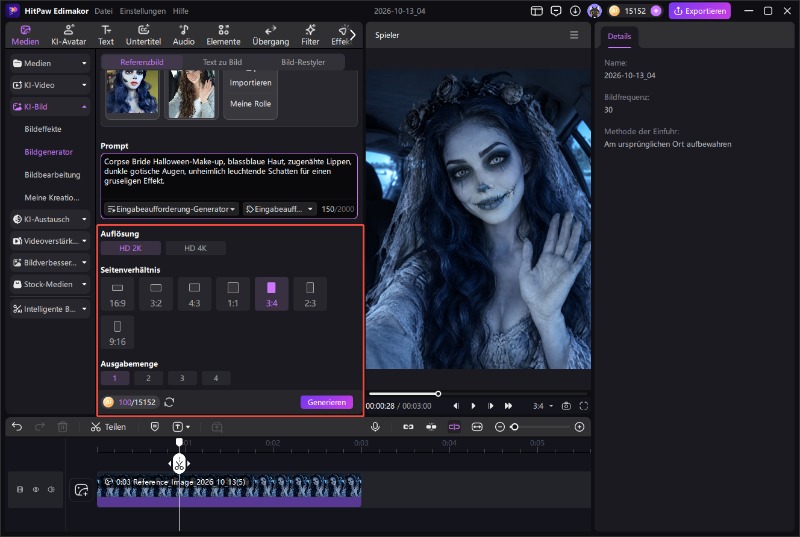Open the download icon in title bar
The height and width of the screenshot is (537, 800).
(575, 11)
